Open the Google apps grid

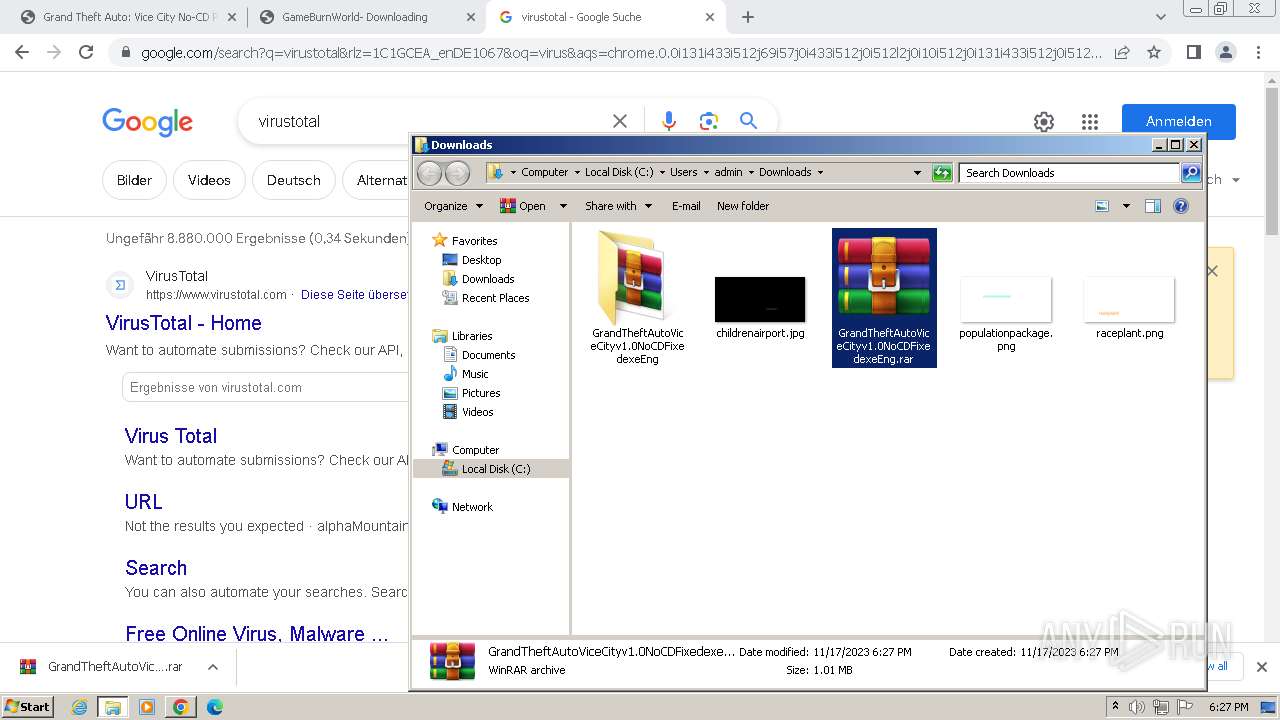pos(1090,122)
